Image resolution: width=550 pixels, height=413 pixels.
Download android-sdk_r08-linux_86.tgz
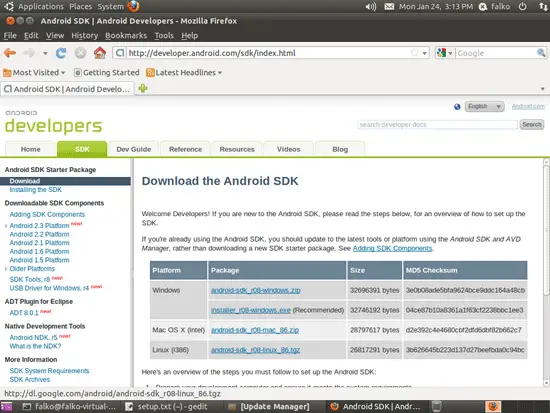click(255, 350)
